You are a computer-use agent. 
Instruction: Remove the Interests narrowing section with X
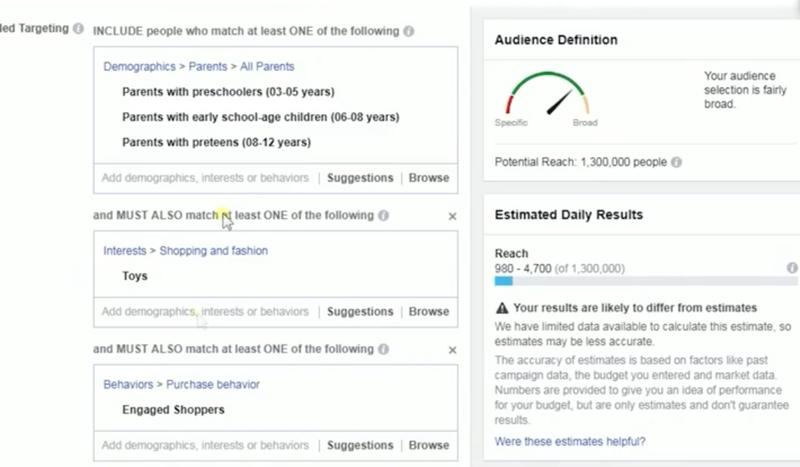pos(452,216)
